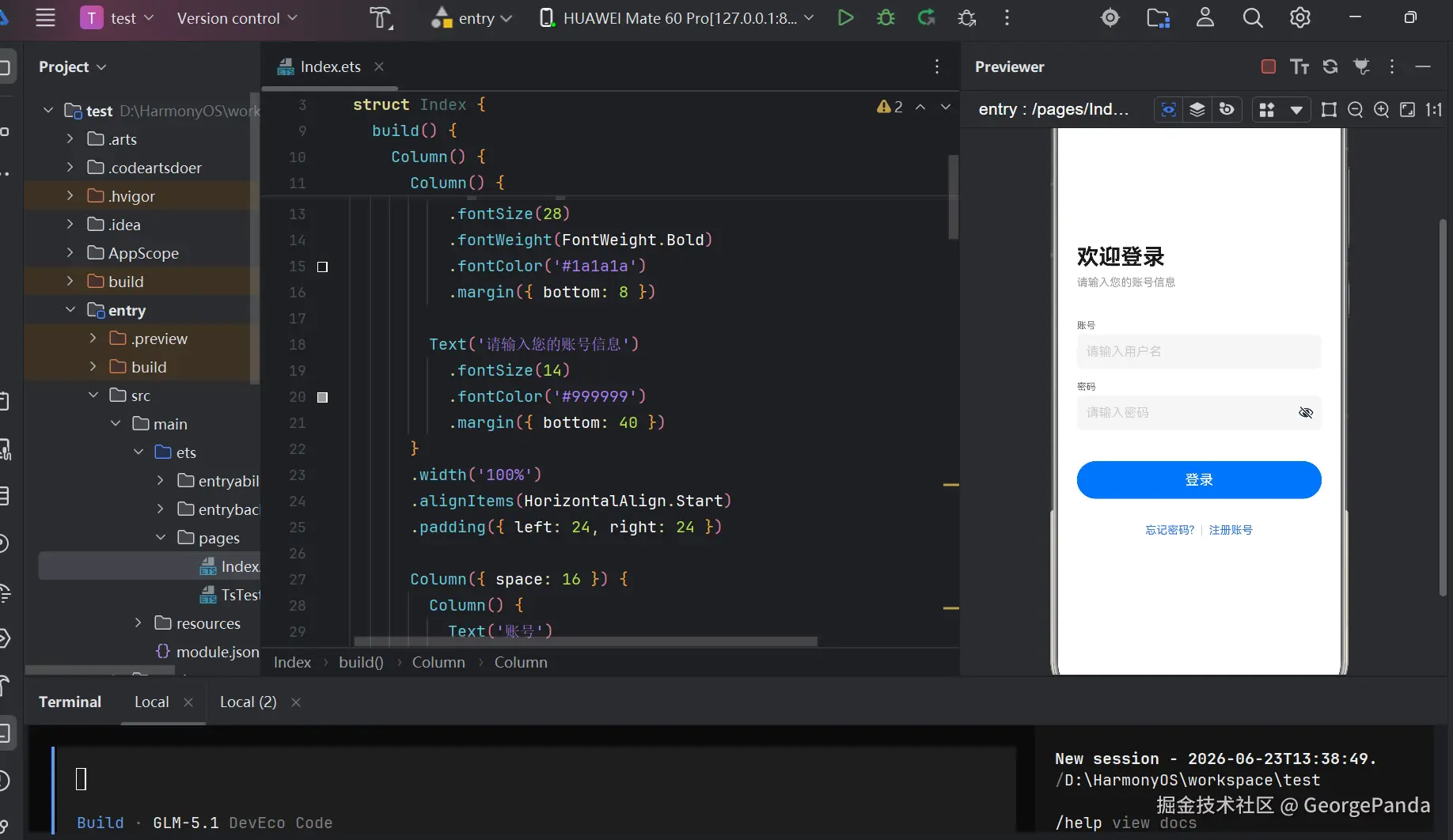Open the test project dropdown

[x=118, y=17]
